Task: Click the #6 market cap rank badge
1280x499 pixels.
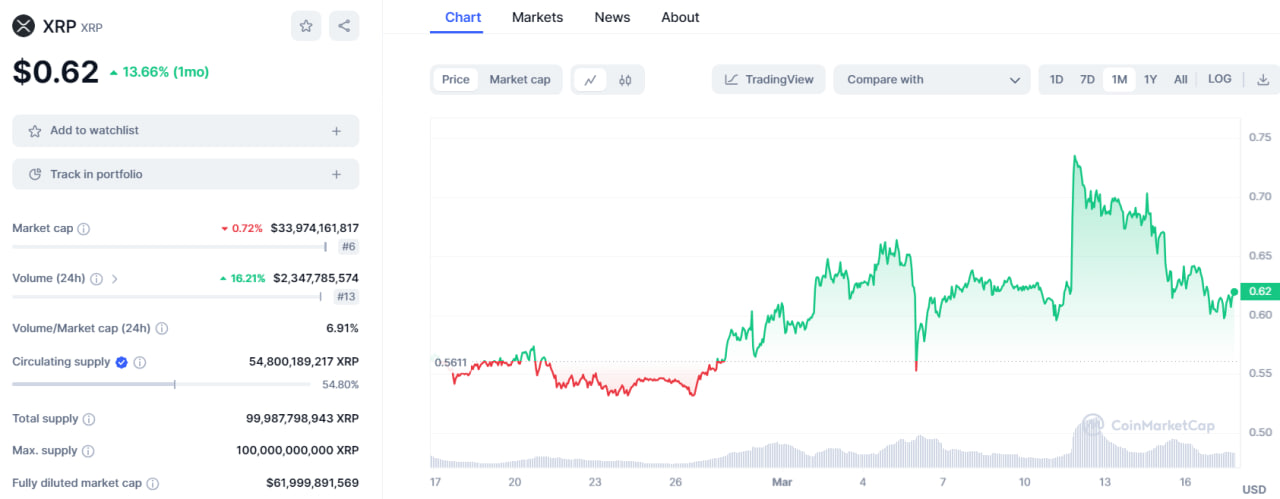Action: (x=348, y=247)
